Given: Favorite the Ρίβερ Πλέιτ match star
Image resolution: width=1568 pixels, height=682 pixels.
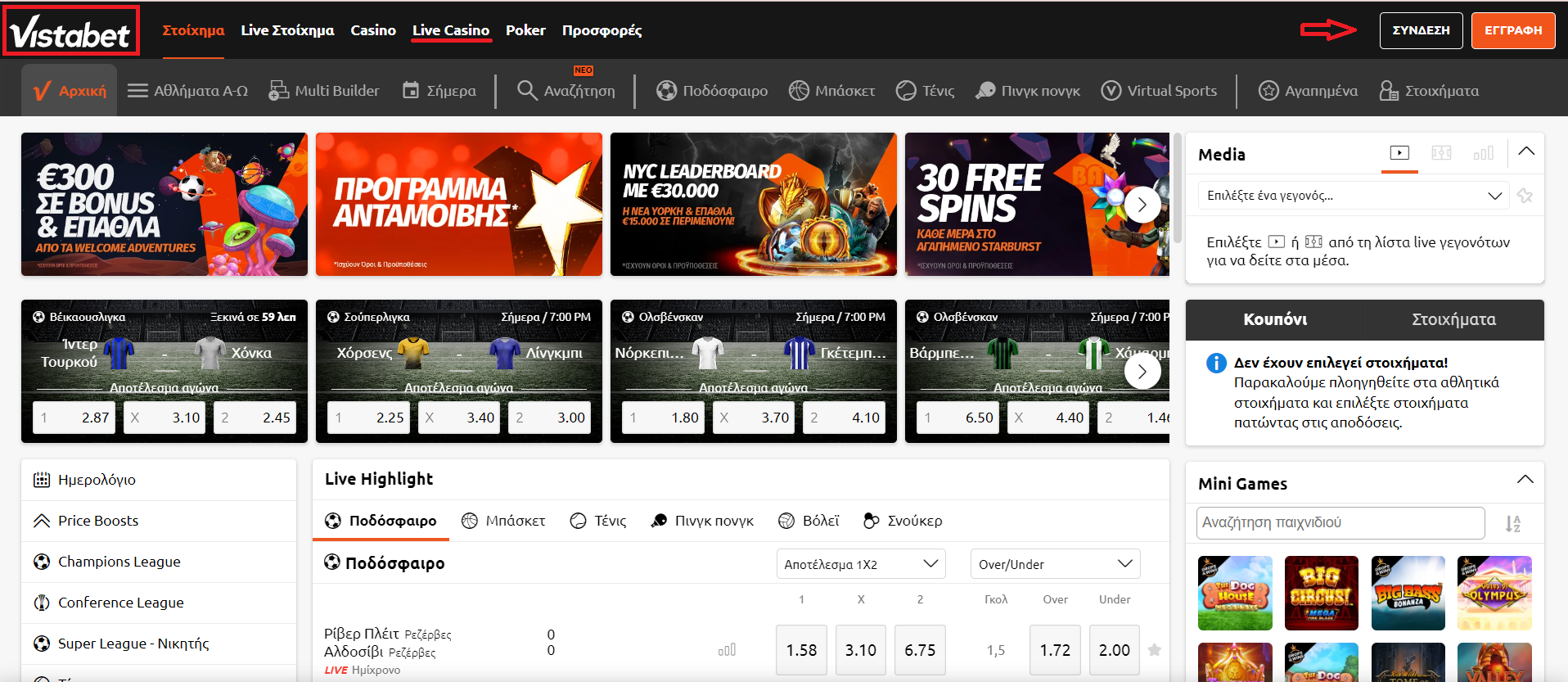Looking at the screenshot, I should coord(1154,650).
